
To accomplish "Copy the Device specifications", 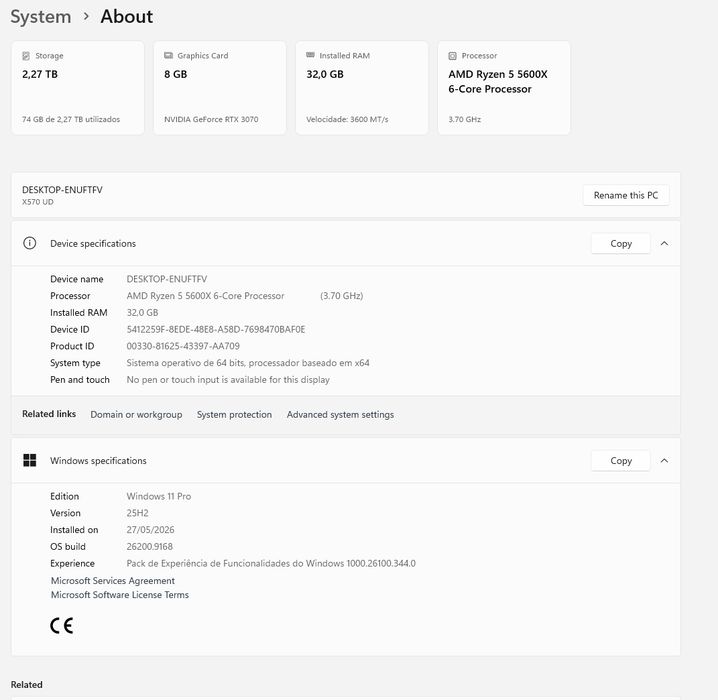I will tap(621, 244).
